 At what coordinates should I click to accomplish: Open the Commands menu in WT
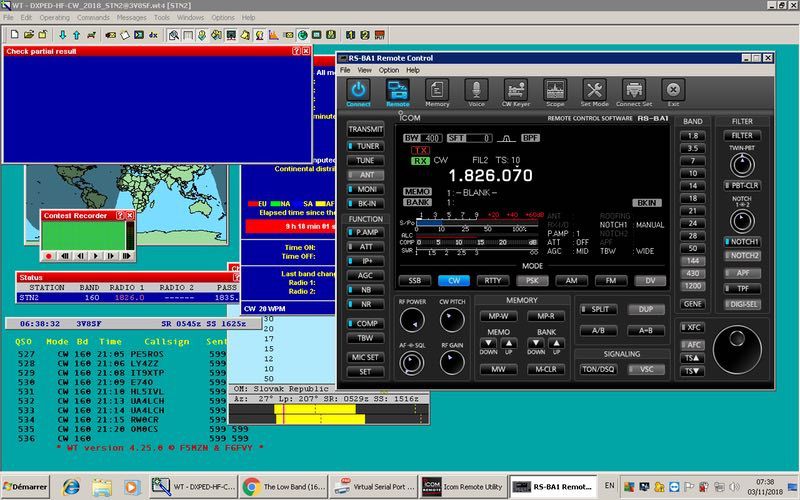pos(93,17)
